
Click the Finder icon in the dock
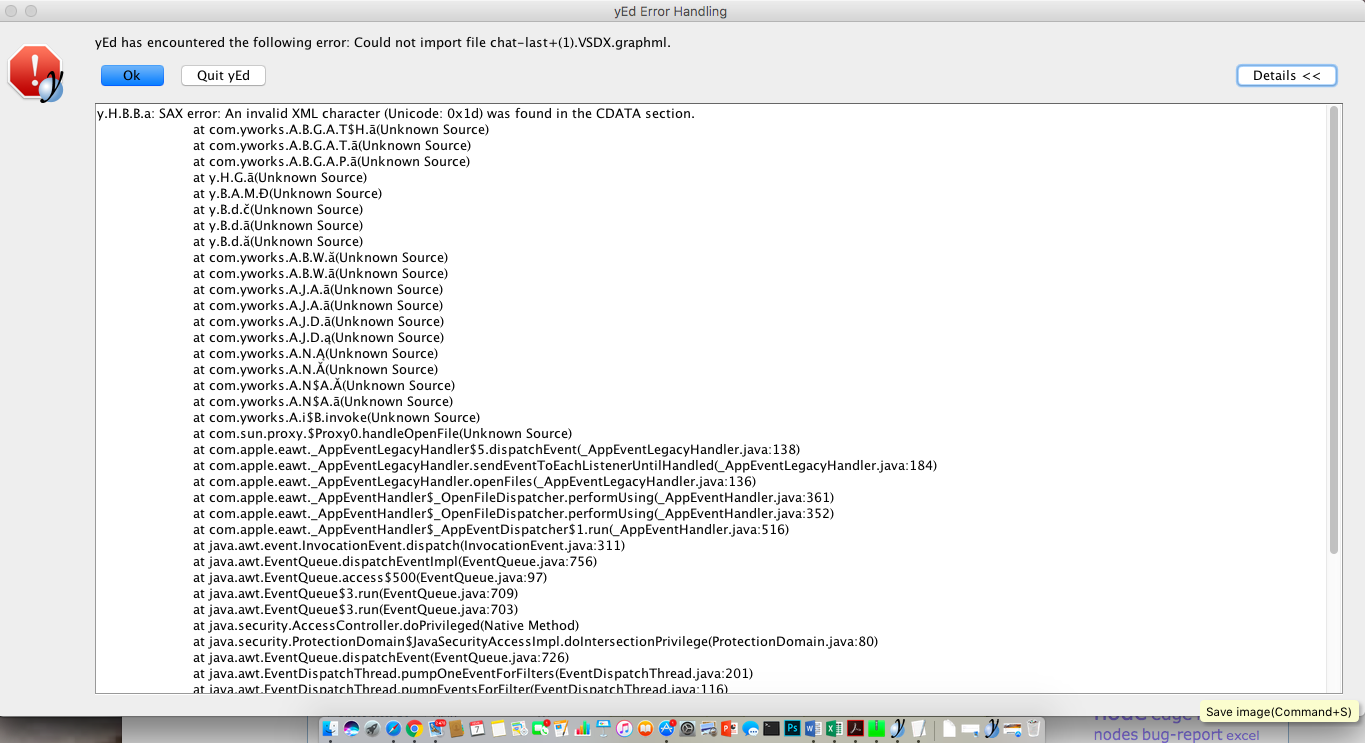tap(330, 729)
